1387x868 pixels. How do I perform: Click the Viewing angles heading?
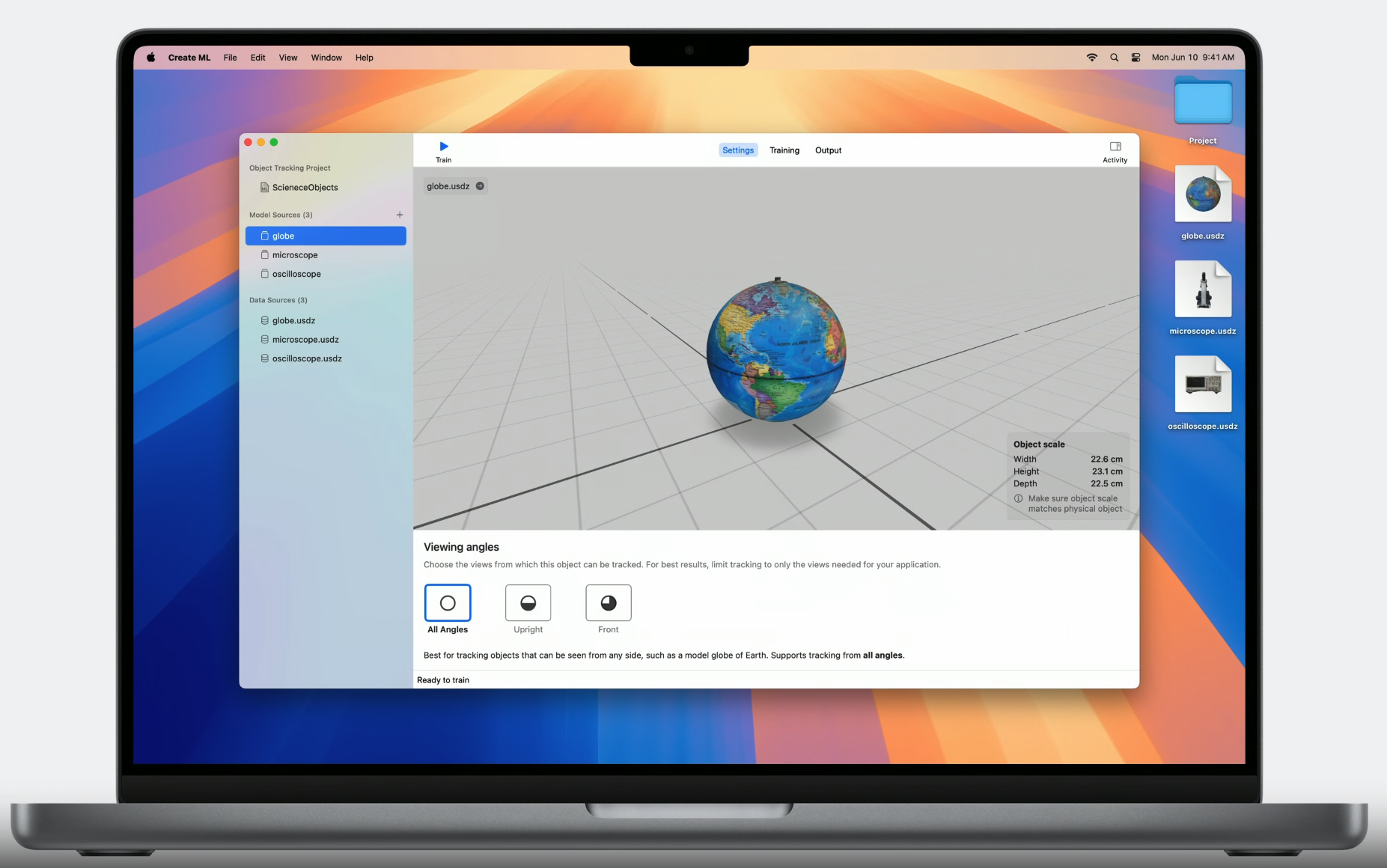[461, 547]
